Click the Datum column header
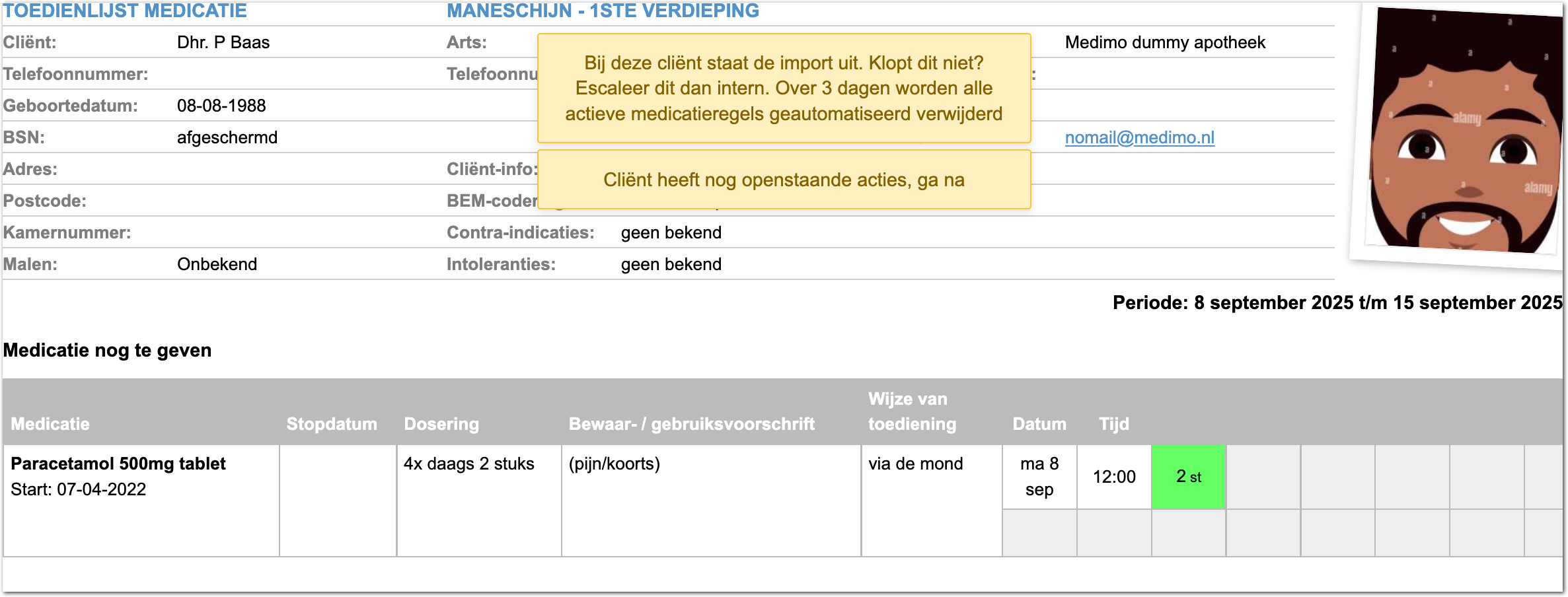 [1039, 424]
